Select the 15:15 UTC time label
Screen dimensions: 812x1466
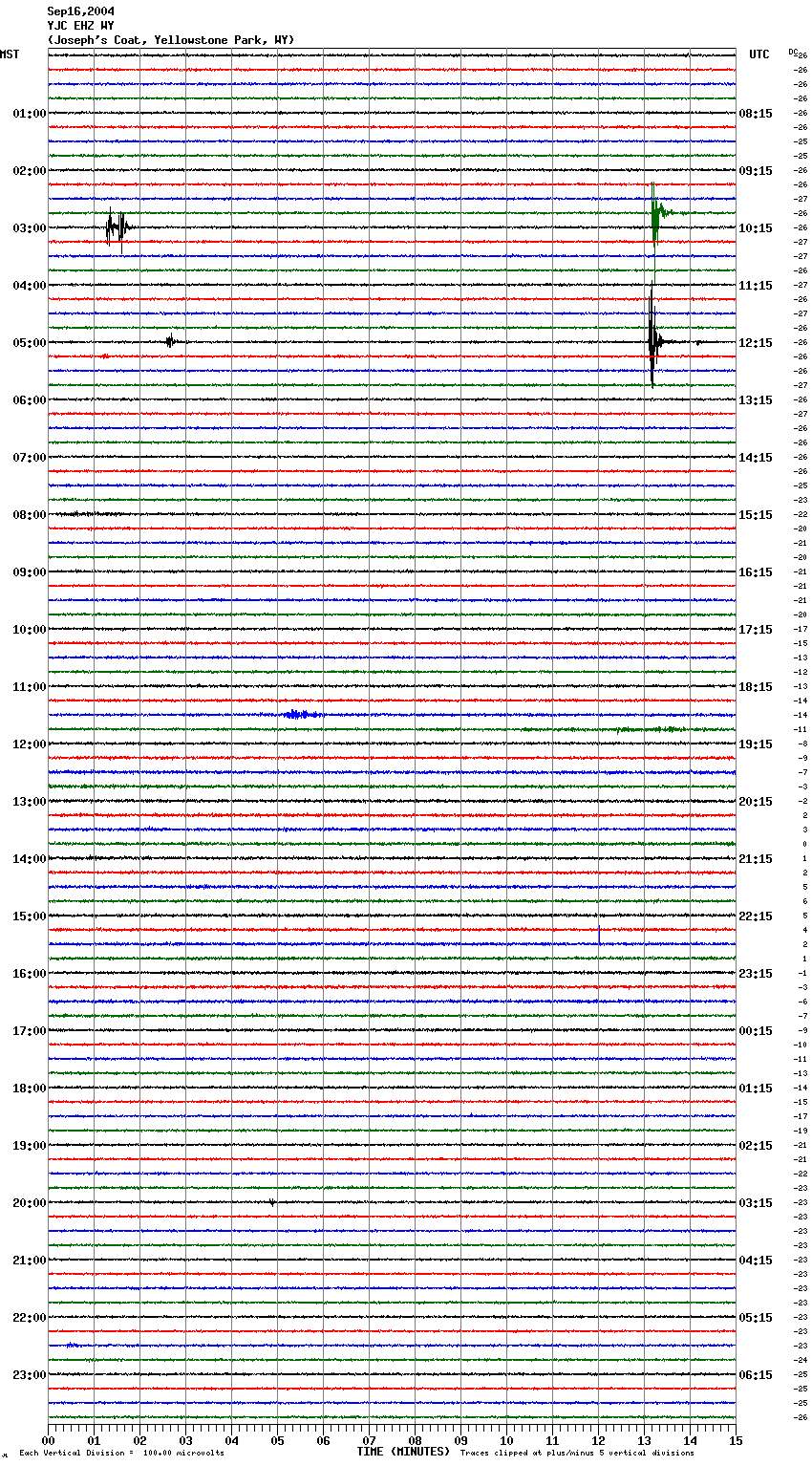(756, 515)
